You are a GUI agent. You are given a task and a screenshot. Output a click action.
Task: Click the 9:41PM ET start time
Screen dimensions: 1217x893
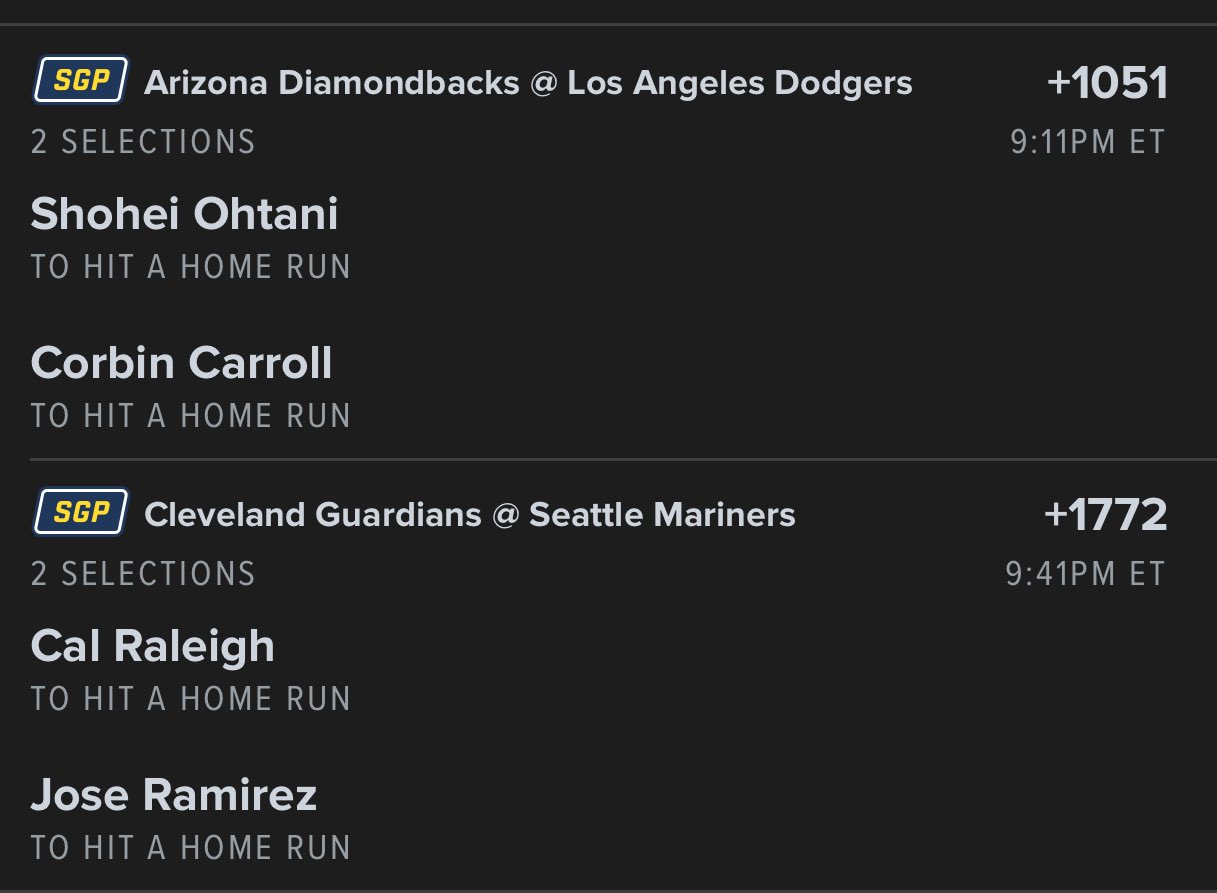[x=1086, y=574]
